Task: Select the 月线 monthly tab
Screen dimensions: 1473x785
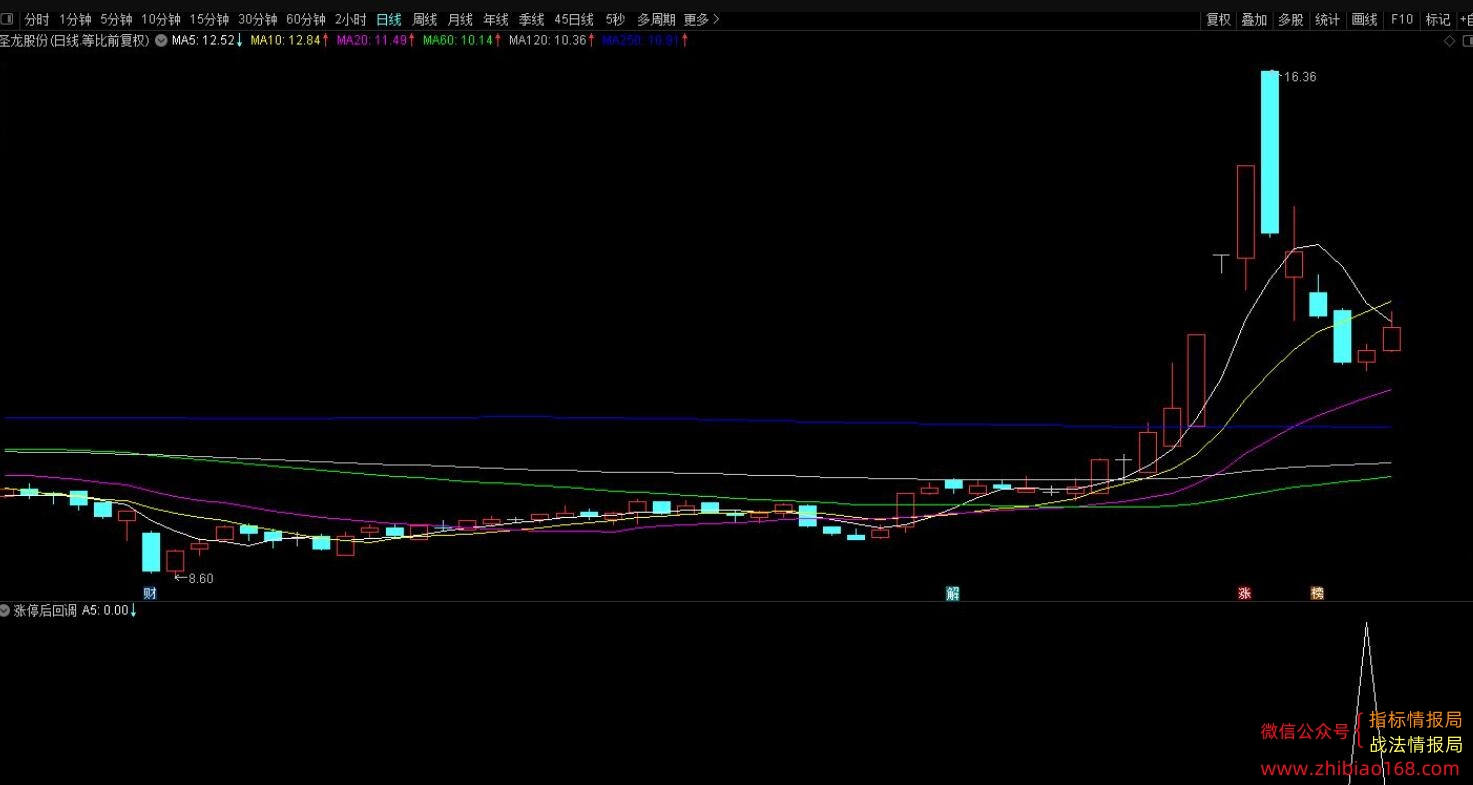Action: coord(460,19)
